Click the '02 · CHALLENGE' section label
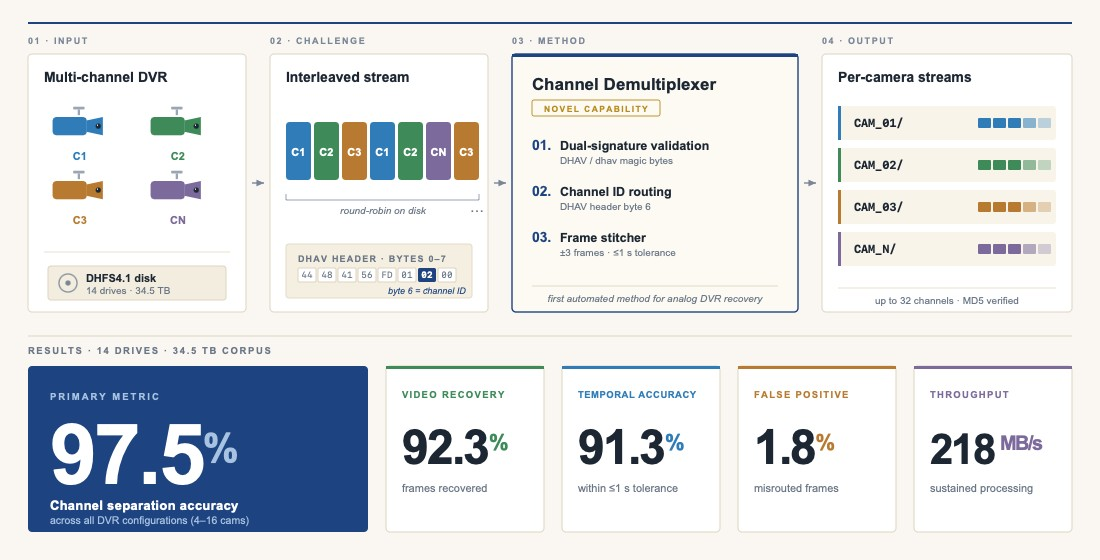Screen dimensions: 1100x560 coord(318,41)
